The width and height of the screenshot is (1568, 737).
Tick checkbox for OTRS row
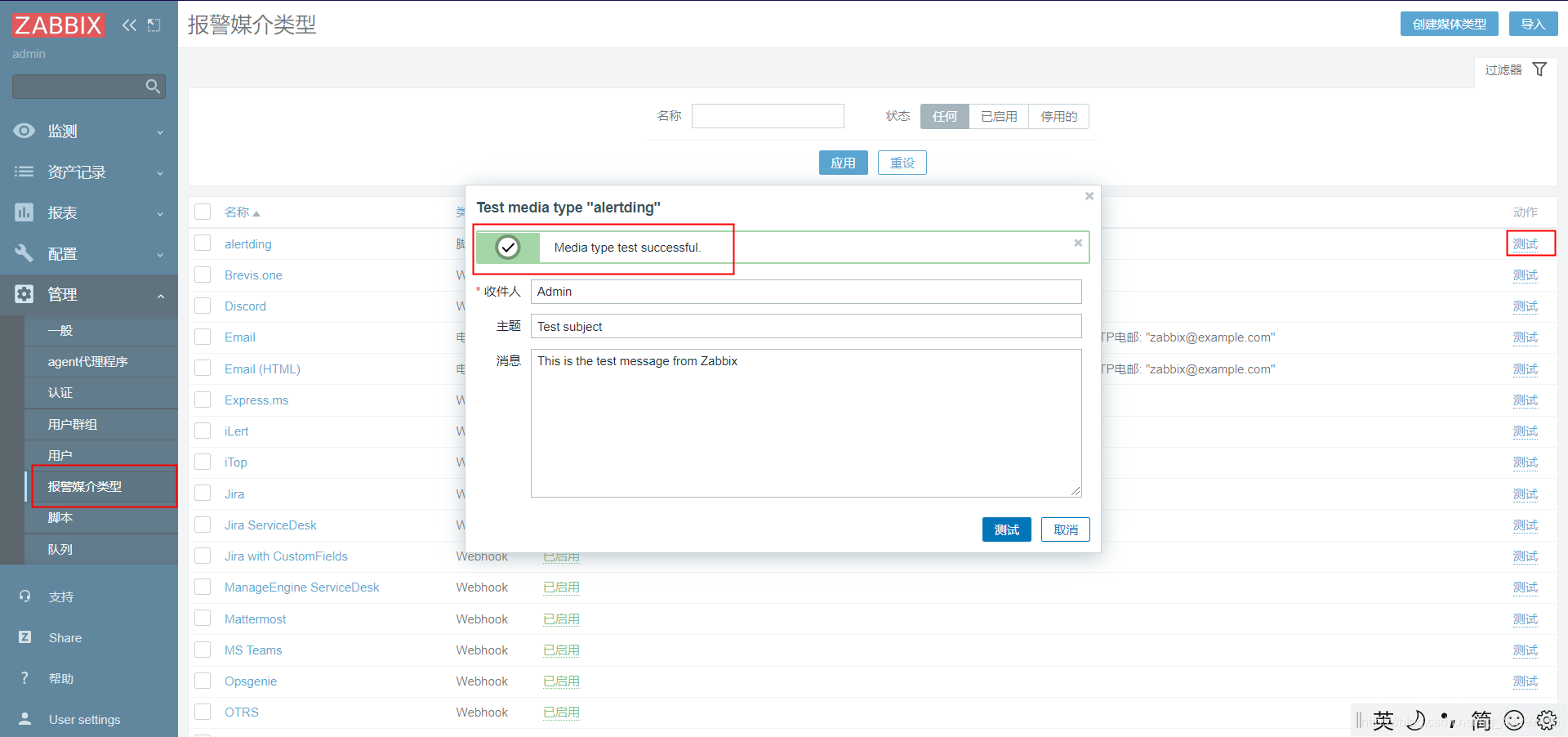tap(203, 712)
